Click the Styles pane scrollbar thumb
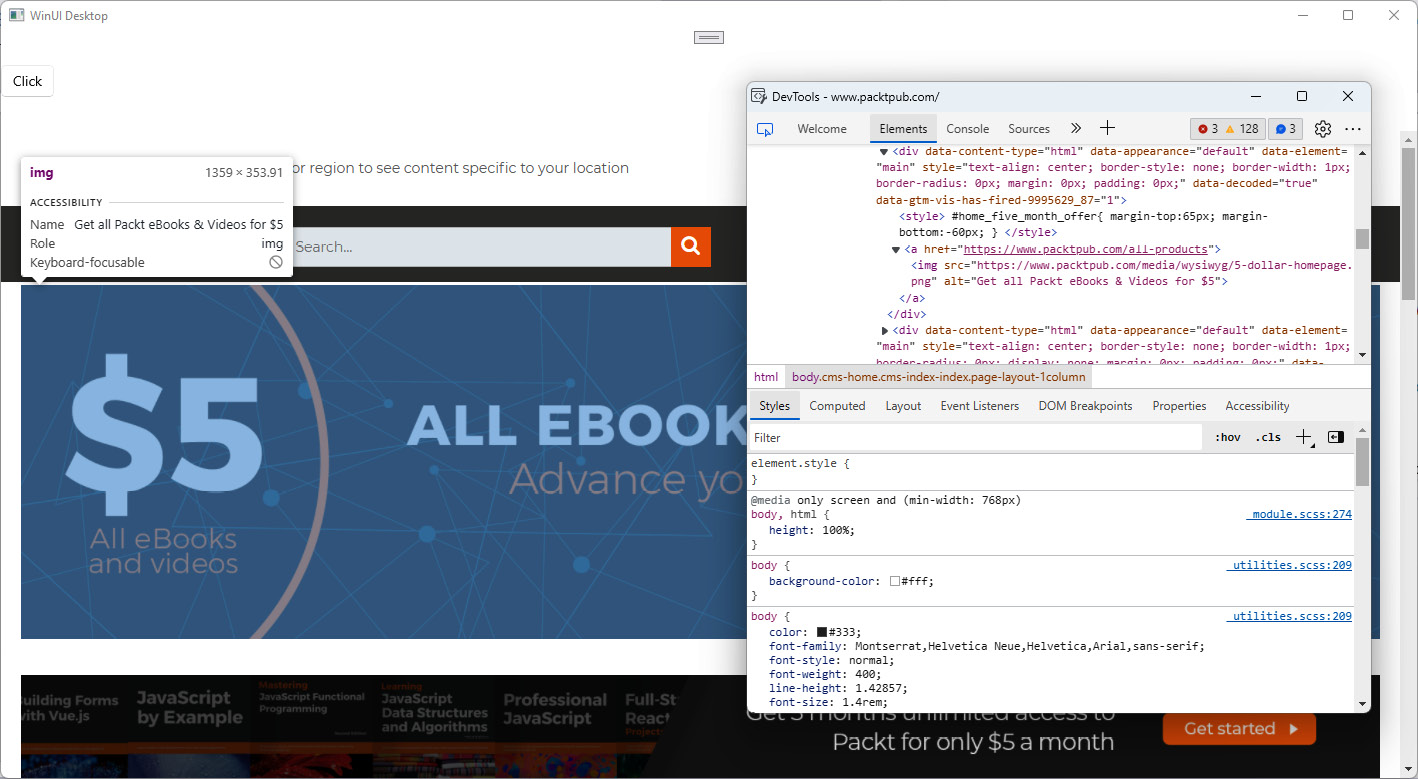Viewport: 1418px width, 779px height. [x=1361, y=461]
